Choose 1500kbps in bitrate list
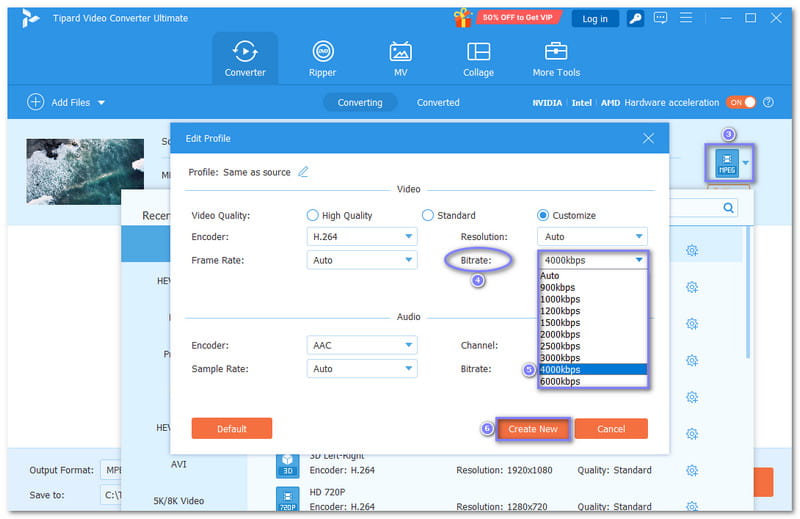 coord(593,323)
